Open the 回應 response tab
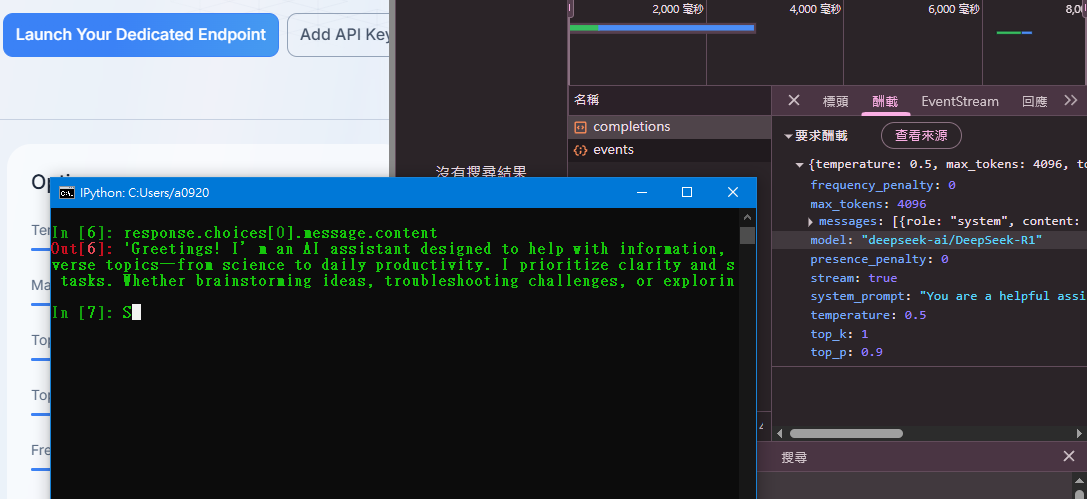This screenshot has height=499, width=1087. click(x=1034, y=101)
